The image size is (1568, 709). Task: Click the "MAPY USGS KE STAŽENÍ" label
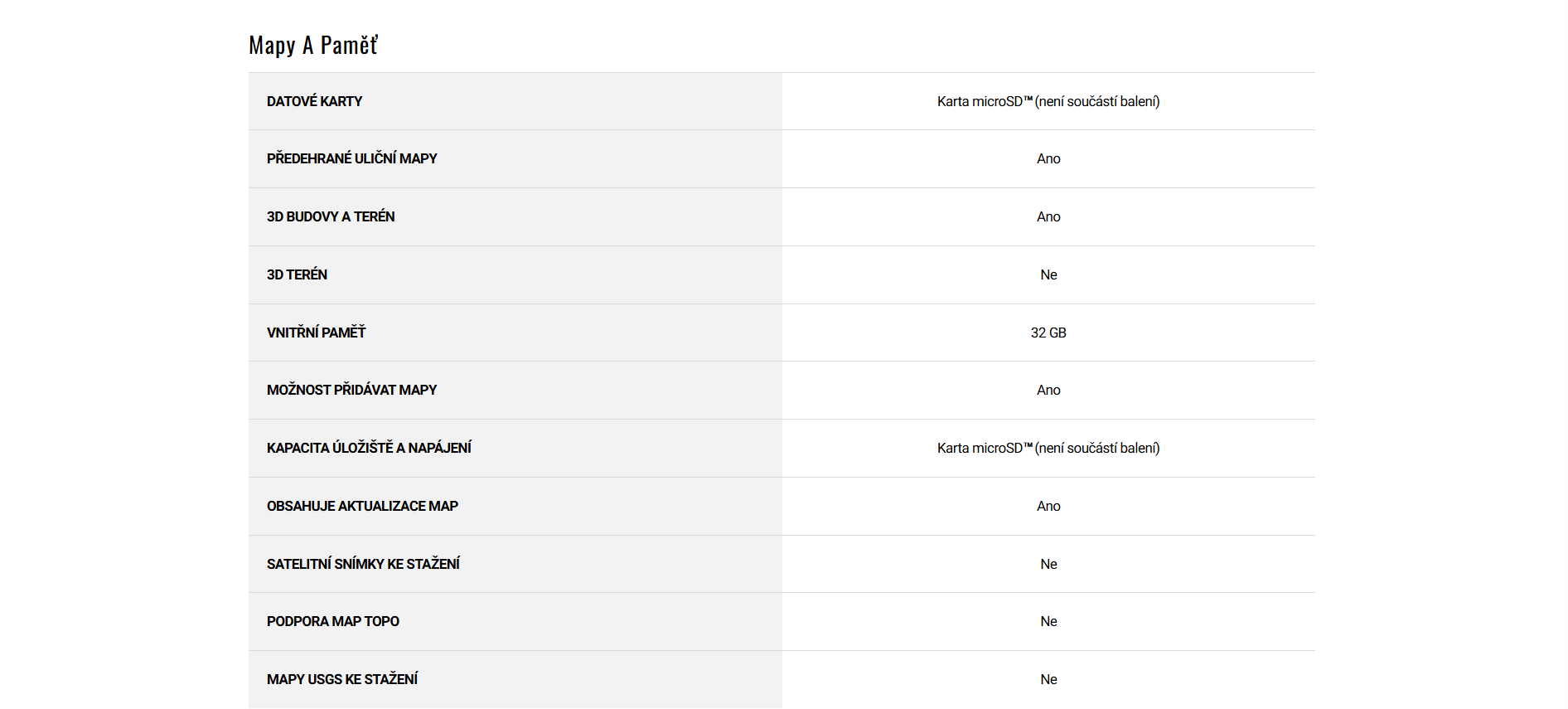[x=342, y=679]
